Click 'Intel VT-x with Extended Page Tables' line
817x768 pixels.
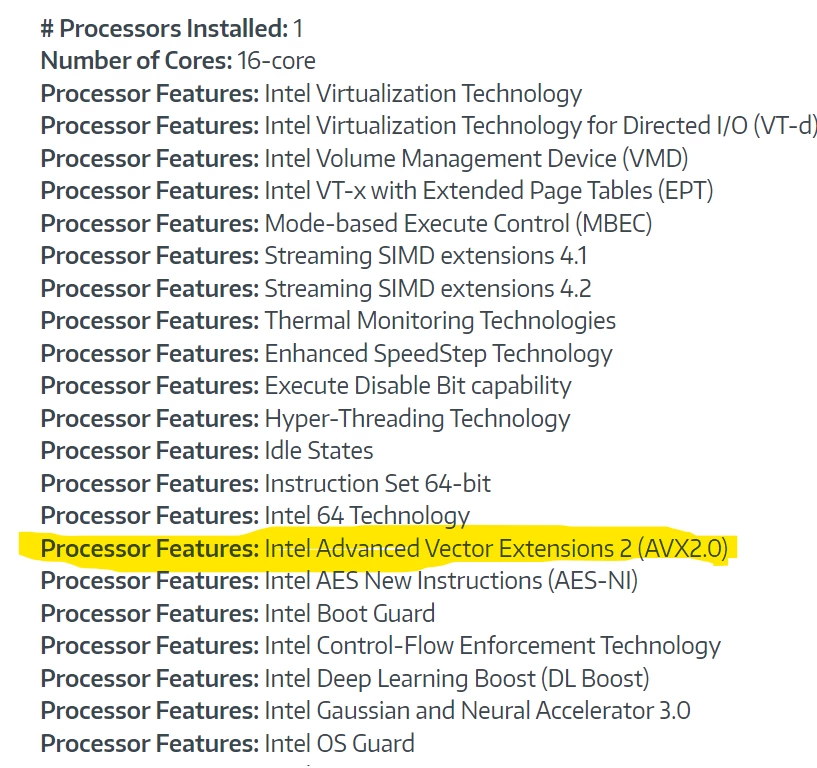click(x=377, y=191)
